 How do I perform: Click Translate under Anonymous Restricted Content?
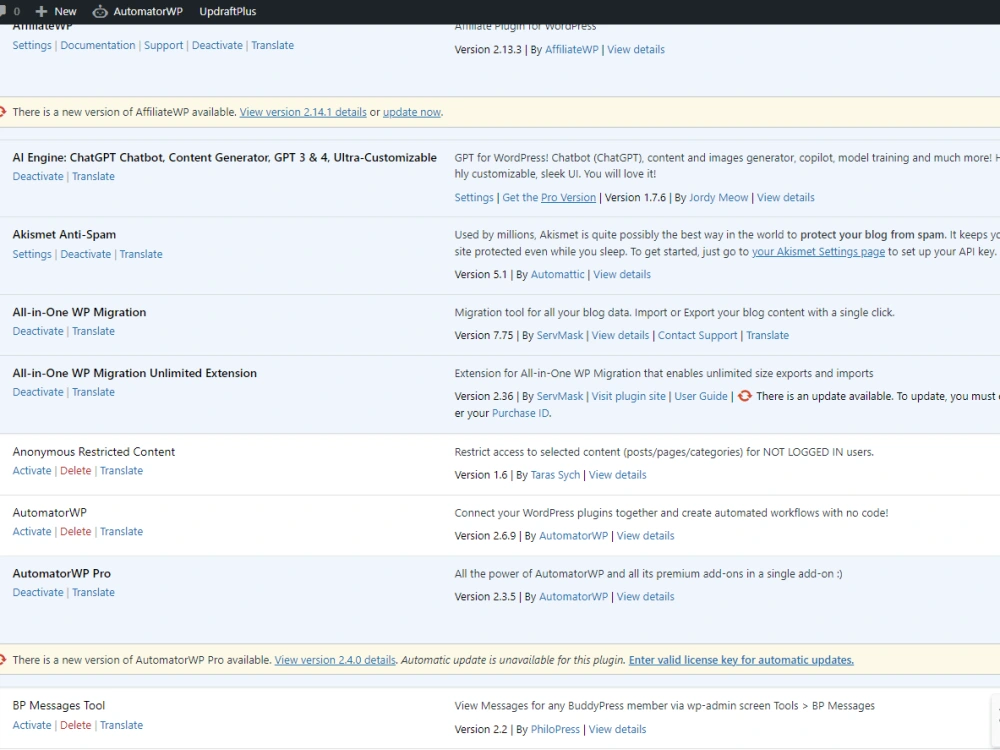coord(121,470)
